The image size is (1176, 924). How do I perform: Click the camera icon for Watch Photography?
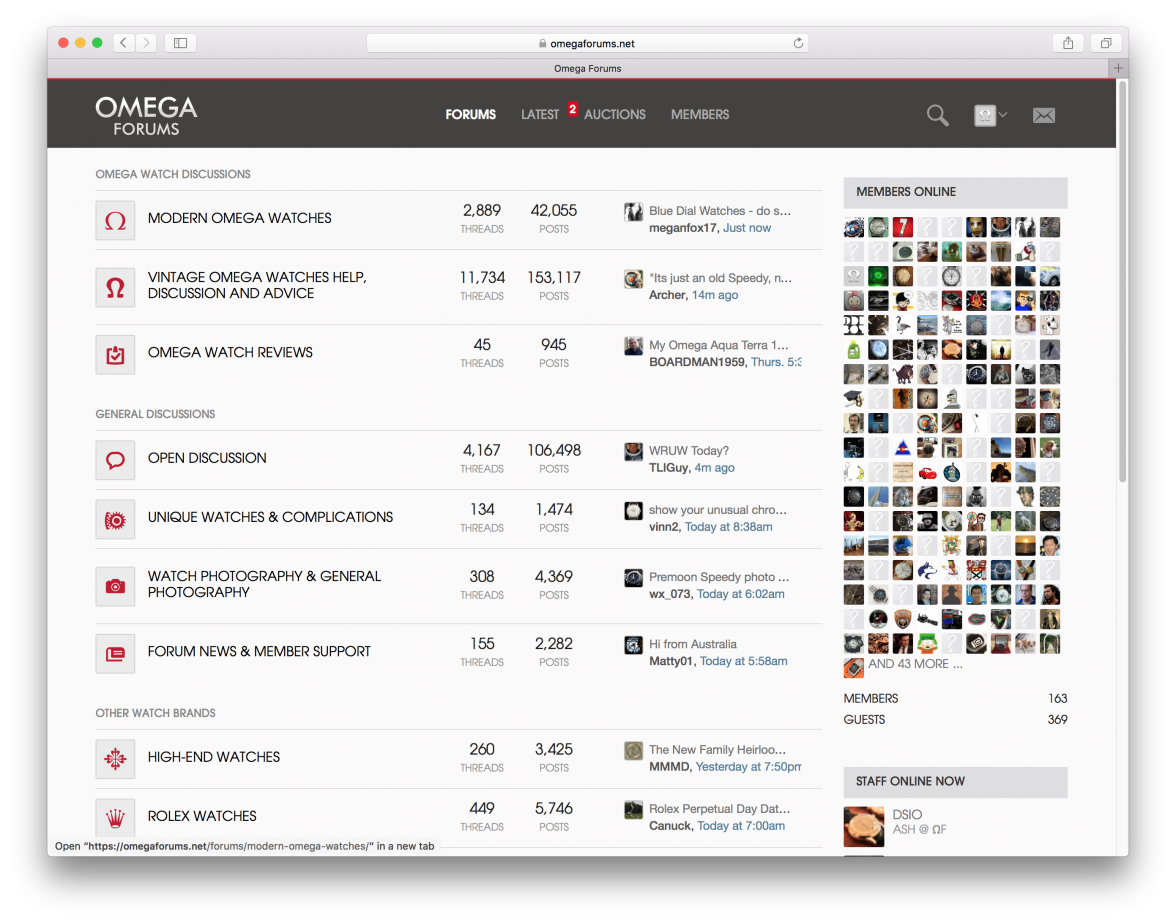[x=115, y=587]
